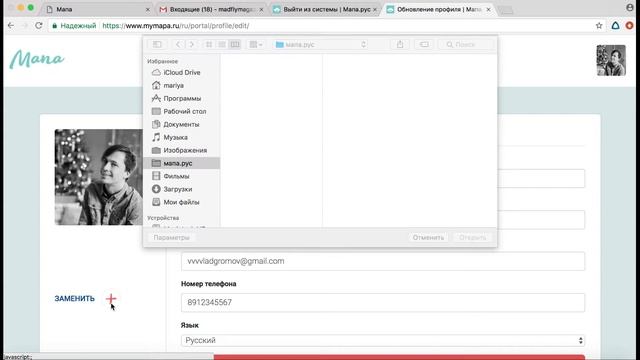
Task: Close the Выйти из системы tab
Action: point(375,9)
